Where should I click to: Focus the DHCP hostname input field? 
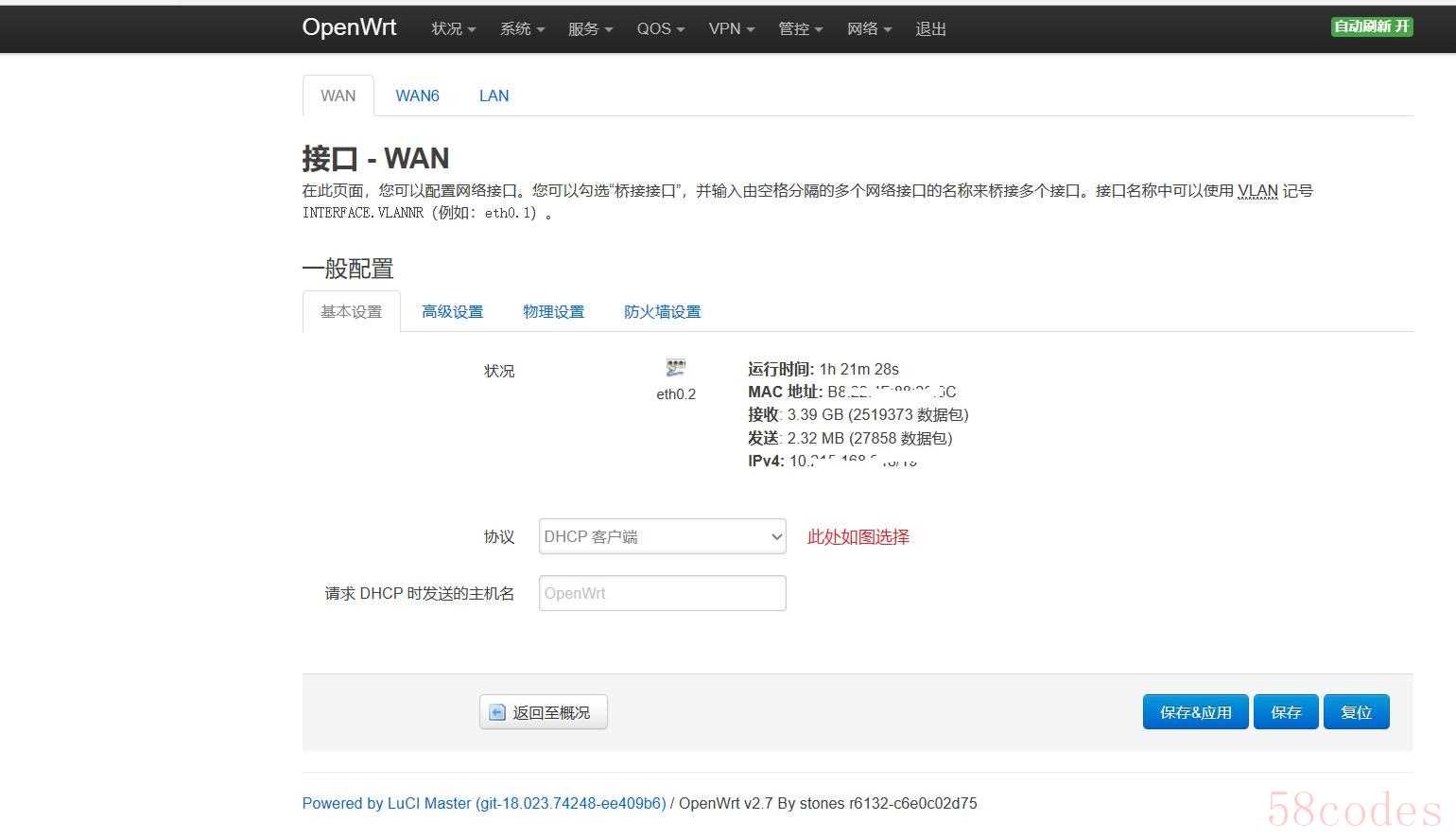pos(662,593)
